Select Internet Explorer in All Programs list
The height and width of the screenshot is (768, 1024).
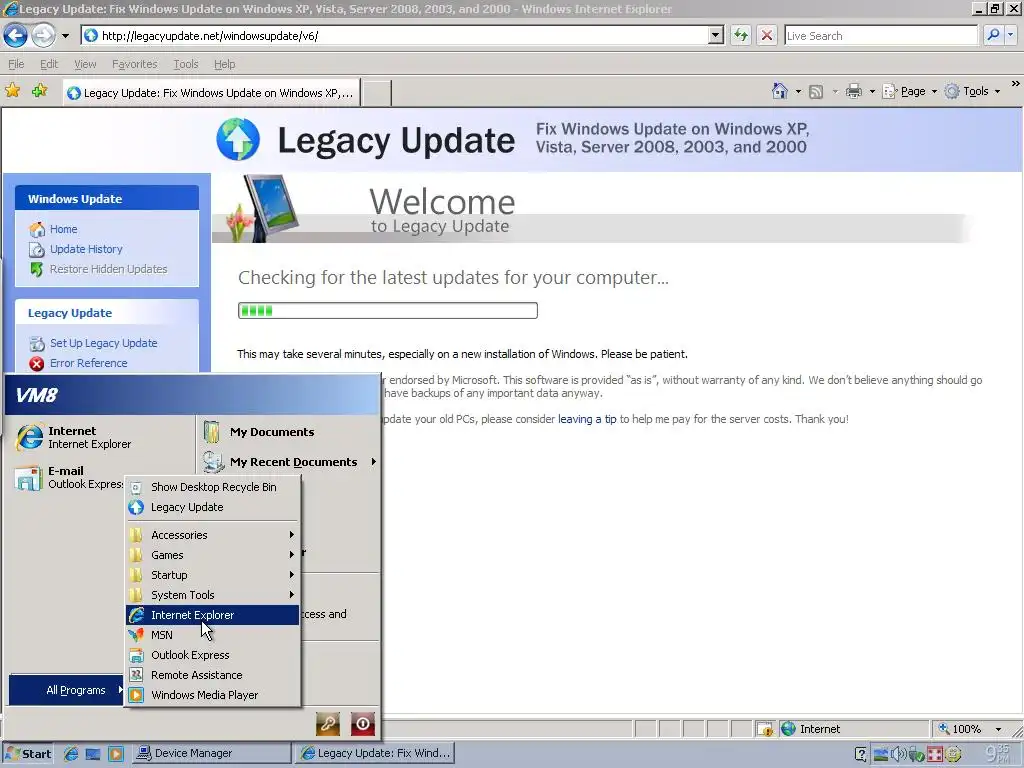coord(213,615)
